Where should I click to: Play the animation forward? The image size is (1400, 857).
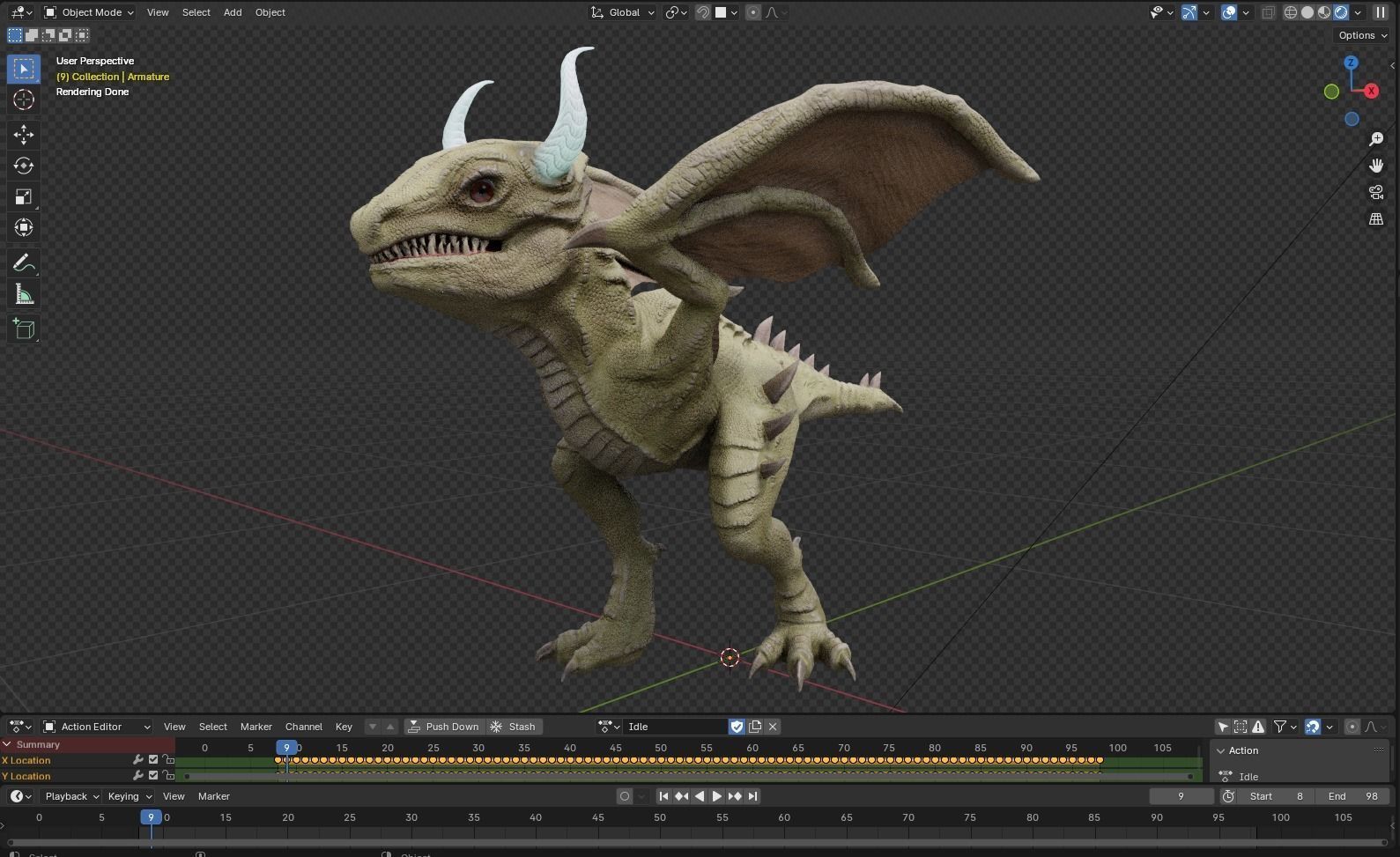point(716,796)
